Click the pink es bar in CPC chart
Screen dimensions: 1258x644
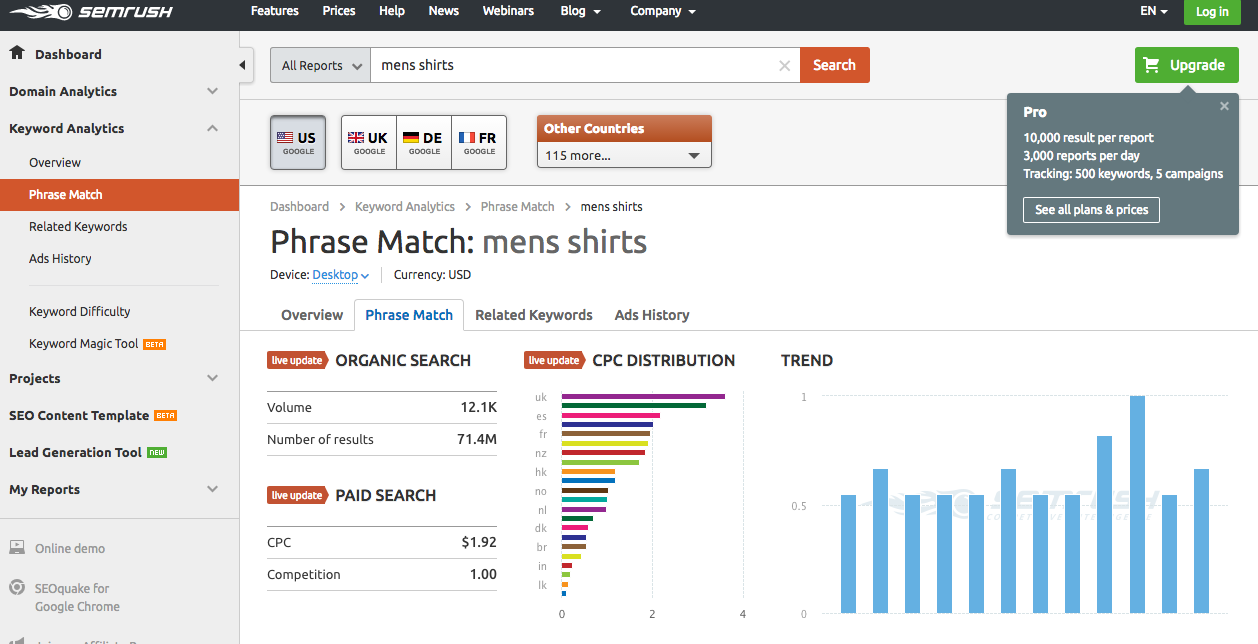611,415
